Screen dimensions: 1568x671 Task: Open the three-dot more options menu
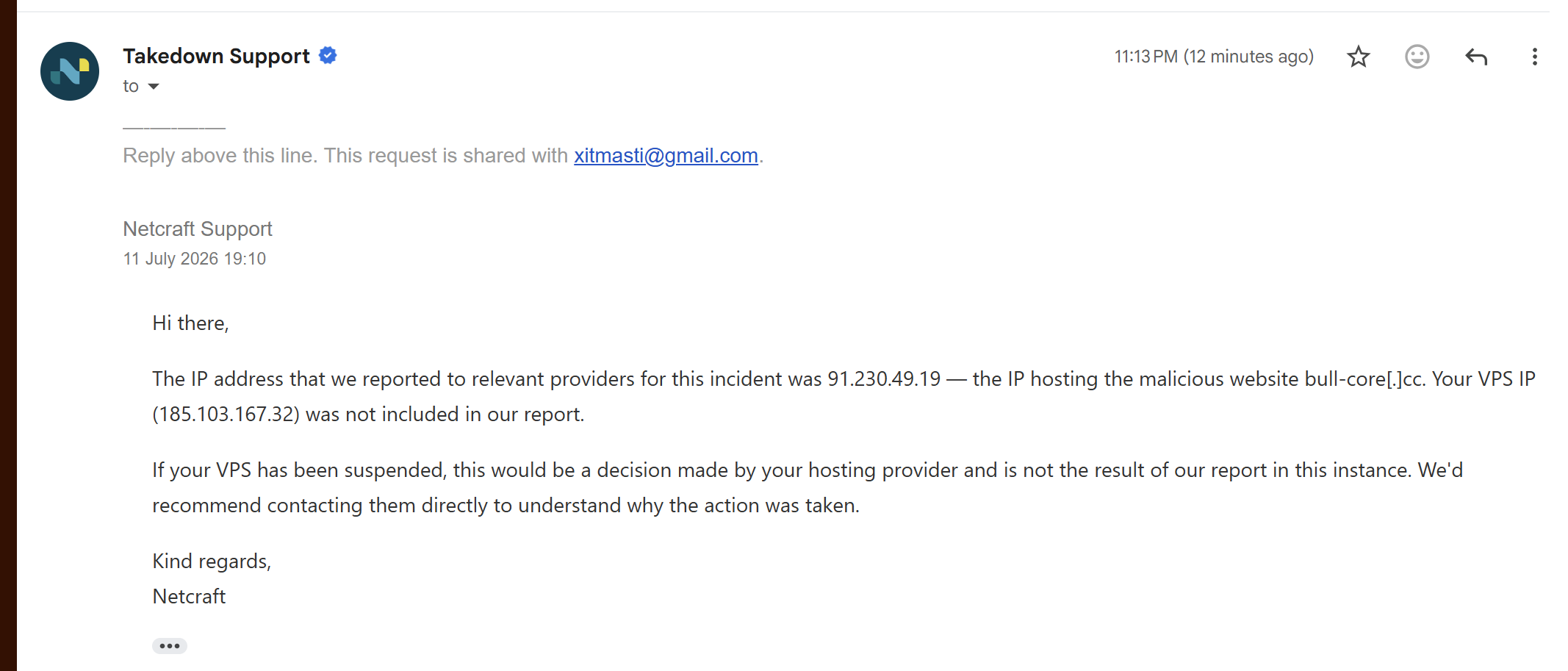pyautogui.click(x=1535, y=57)
